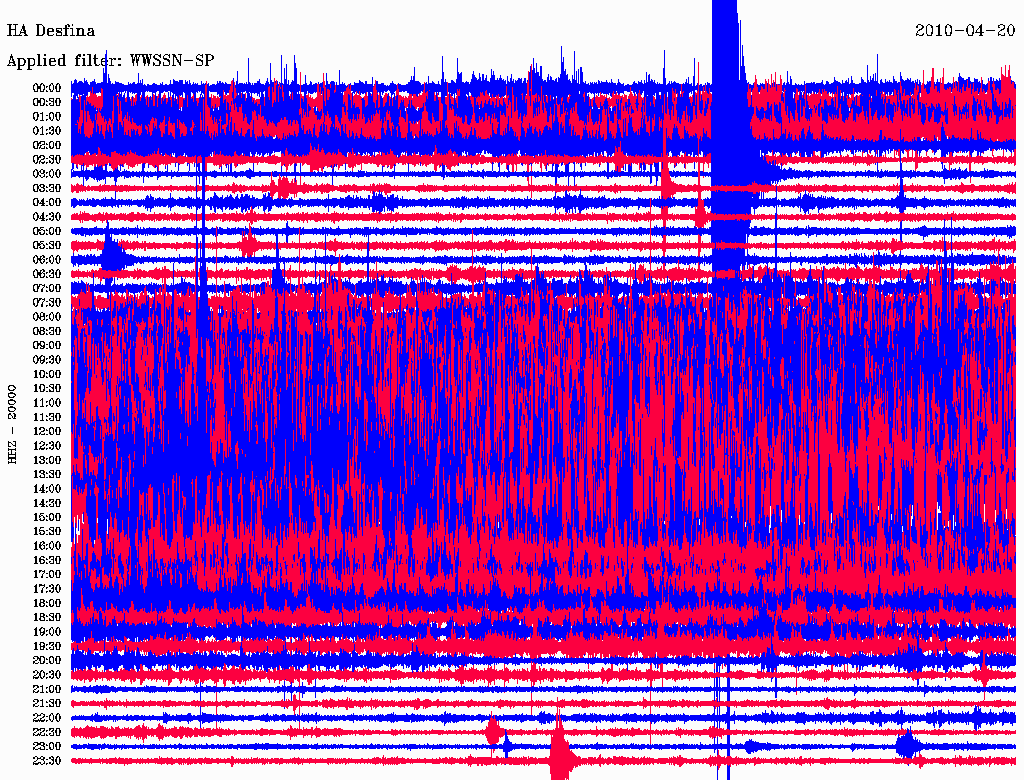Select the 13:30 time label
Viewport: 1024px width, 780px height.
tap(46, 475)
